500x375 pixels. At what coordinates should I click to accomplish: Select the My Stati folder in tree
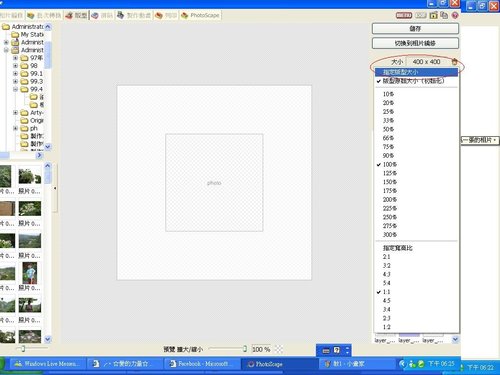pos(27,34)
